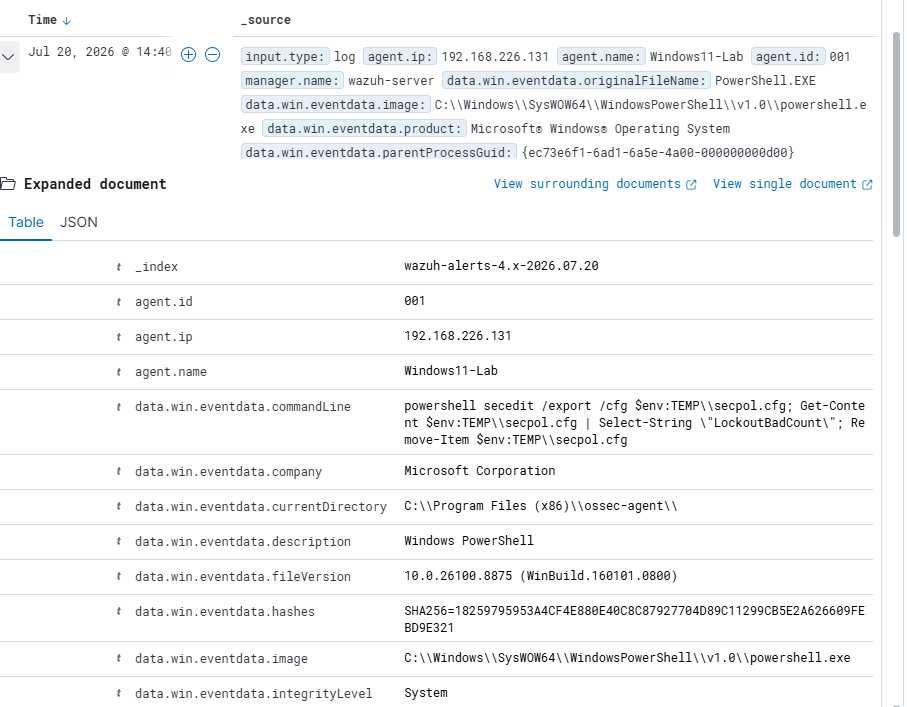907x707 pixels.
Task: Click the external link icon after surrounding documents
Action: click(x=691, y=185)
